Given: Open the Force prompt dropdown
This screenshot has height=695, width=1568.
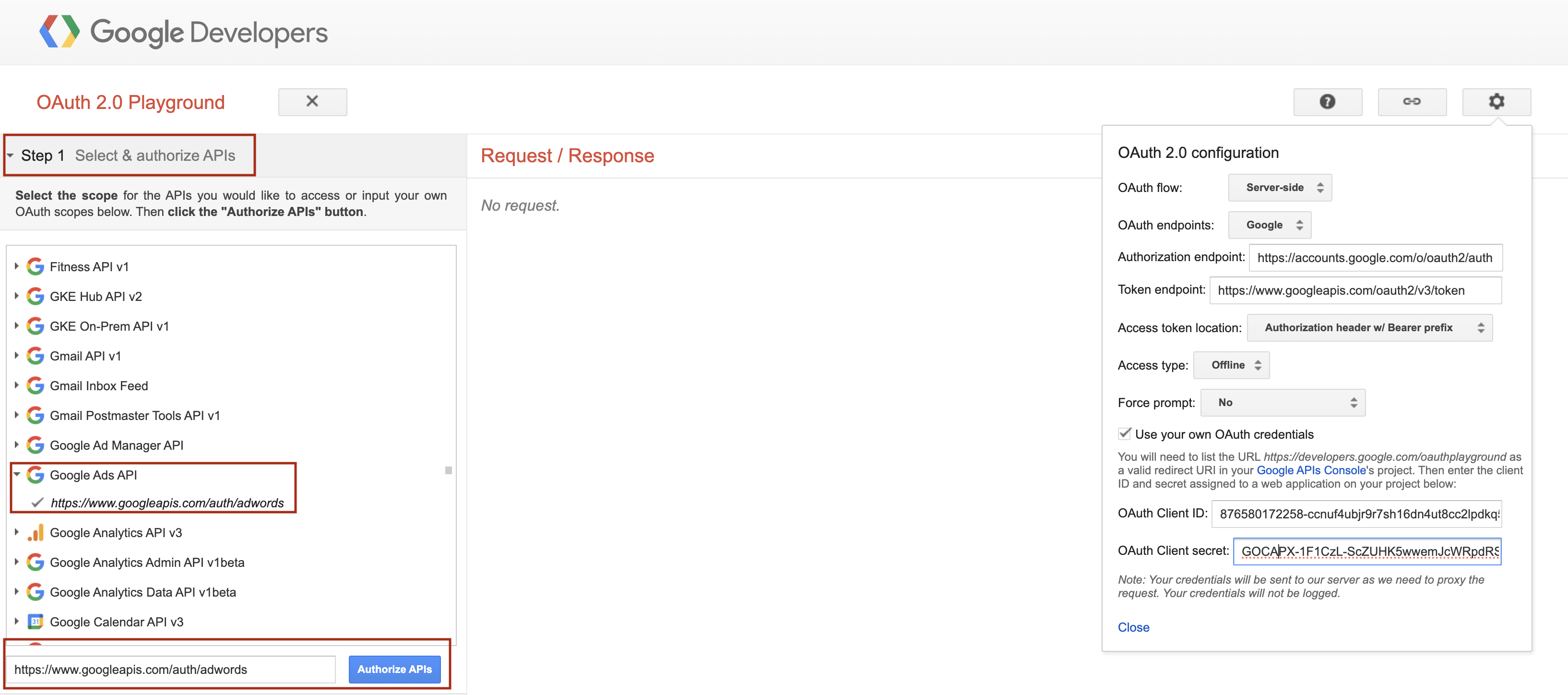Looking at the screenshot, I should (x=1282, y=403).
